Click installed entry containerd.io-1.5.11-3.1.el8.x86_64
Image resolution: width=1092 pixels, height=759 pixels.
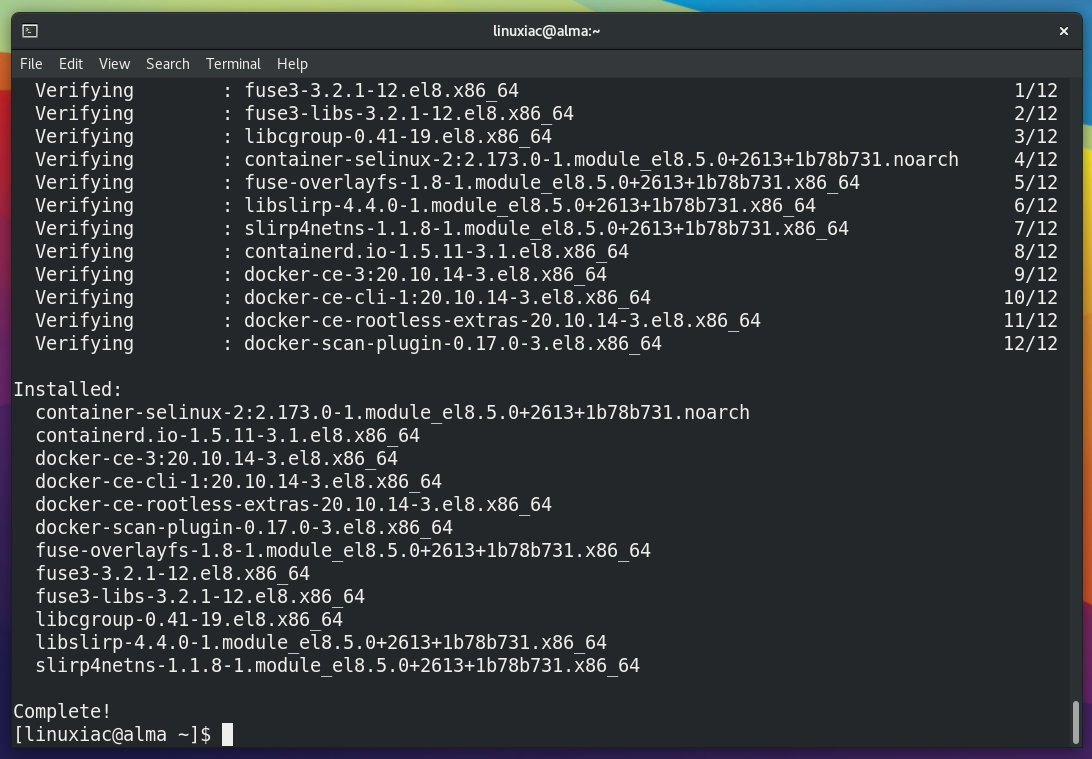227,435
